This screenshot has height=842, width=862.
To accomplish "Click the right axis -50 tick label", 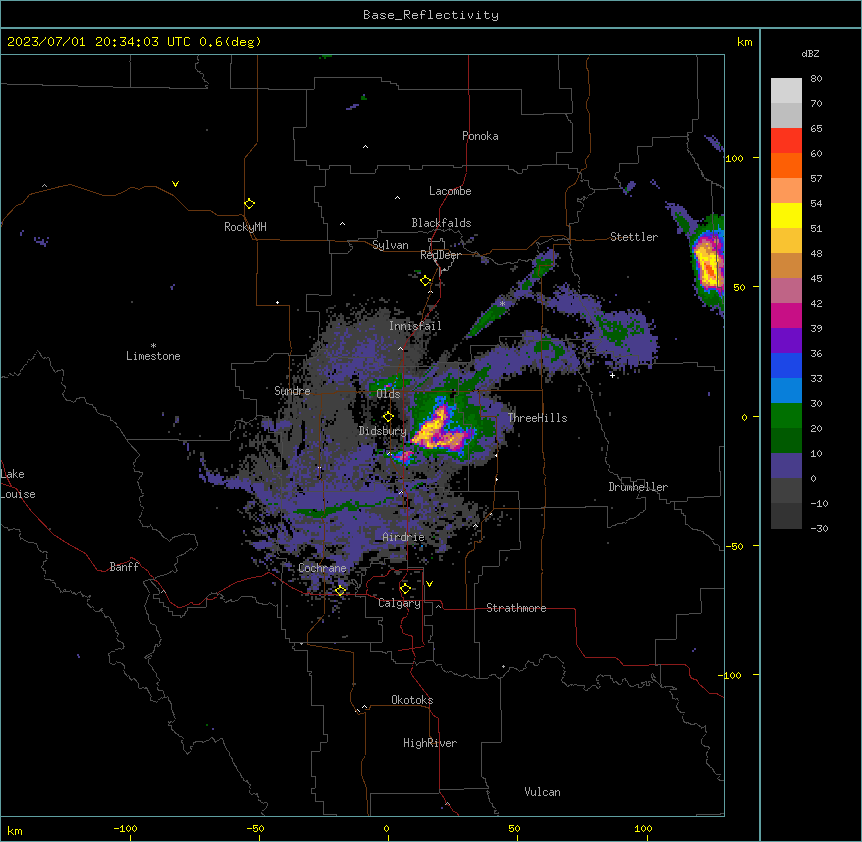I will click(734, 546).
